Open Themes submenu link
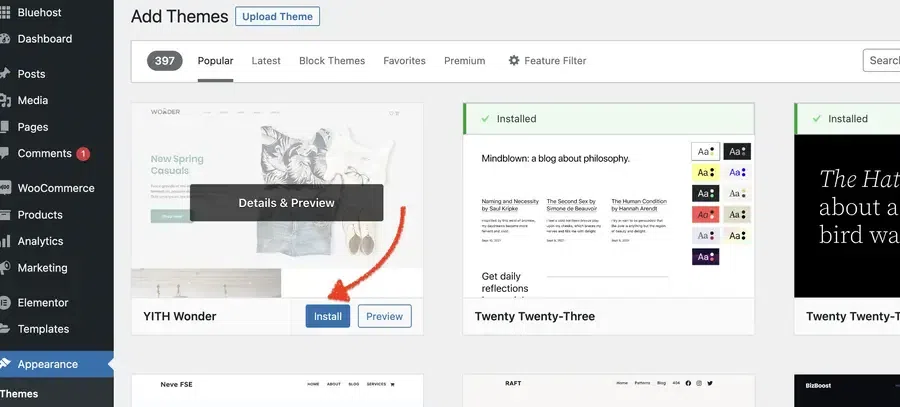900x407 pixels. (19, 394)
